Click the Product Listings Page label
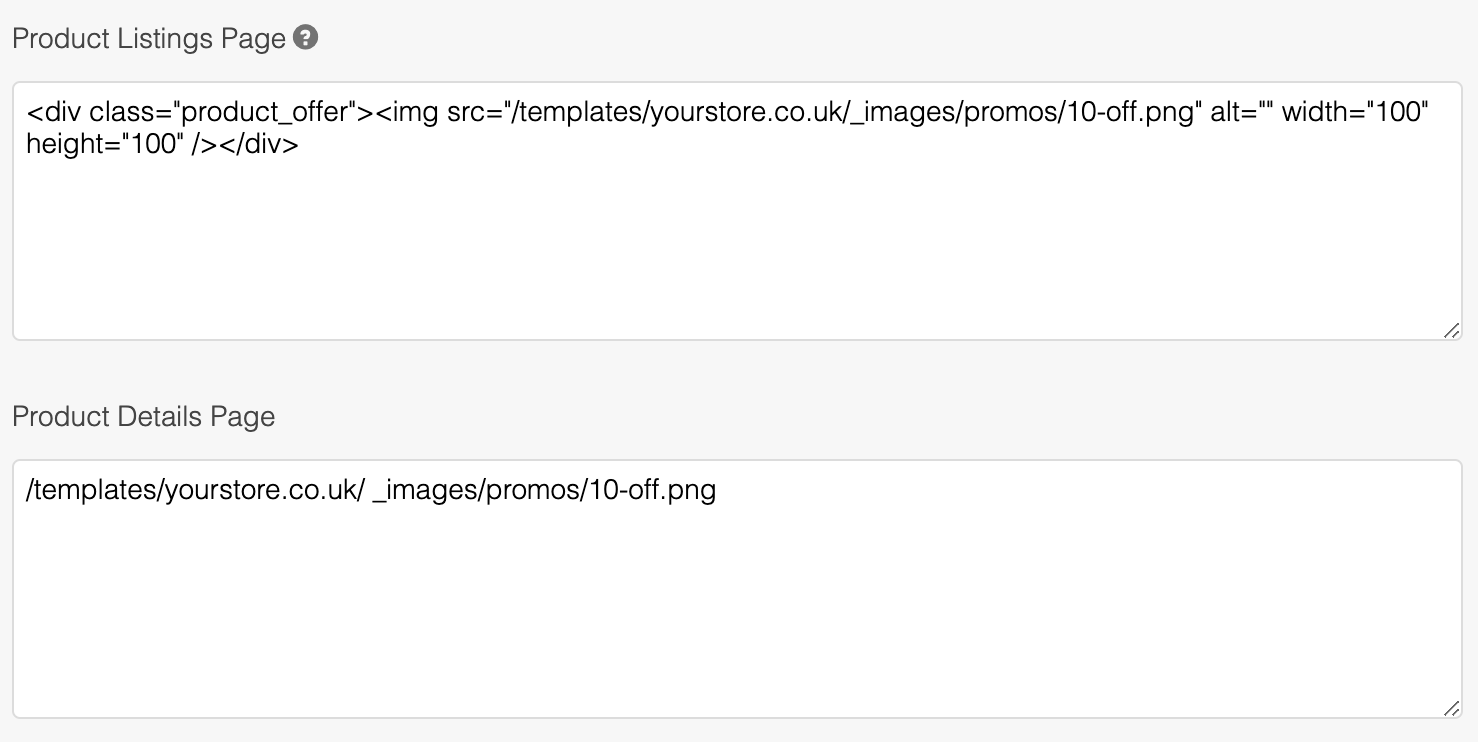1478x742 pixels. coord(149,39)
